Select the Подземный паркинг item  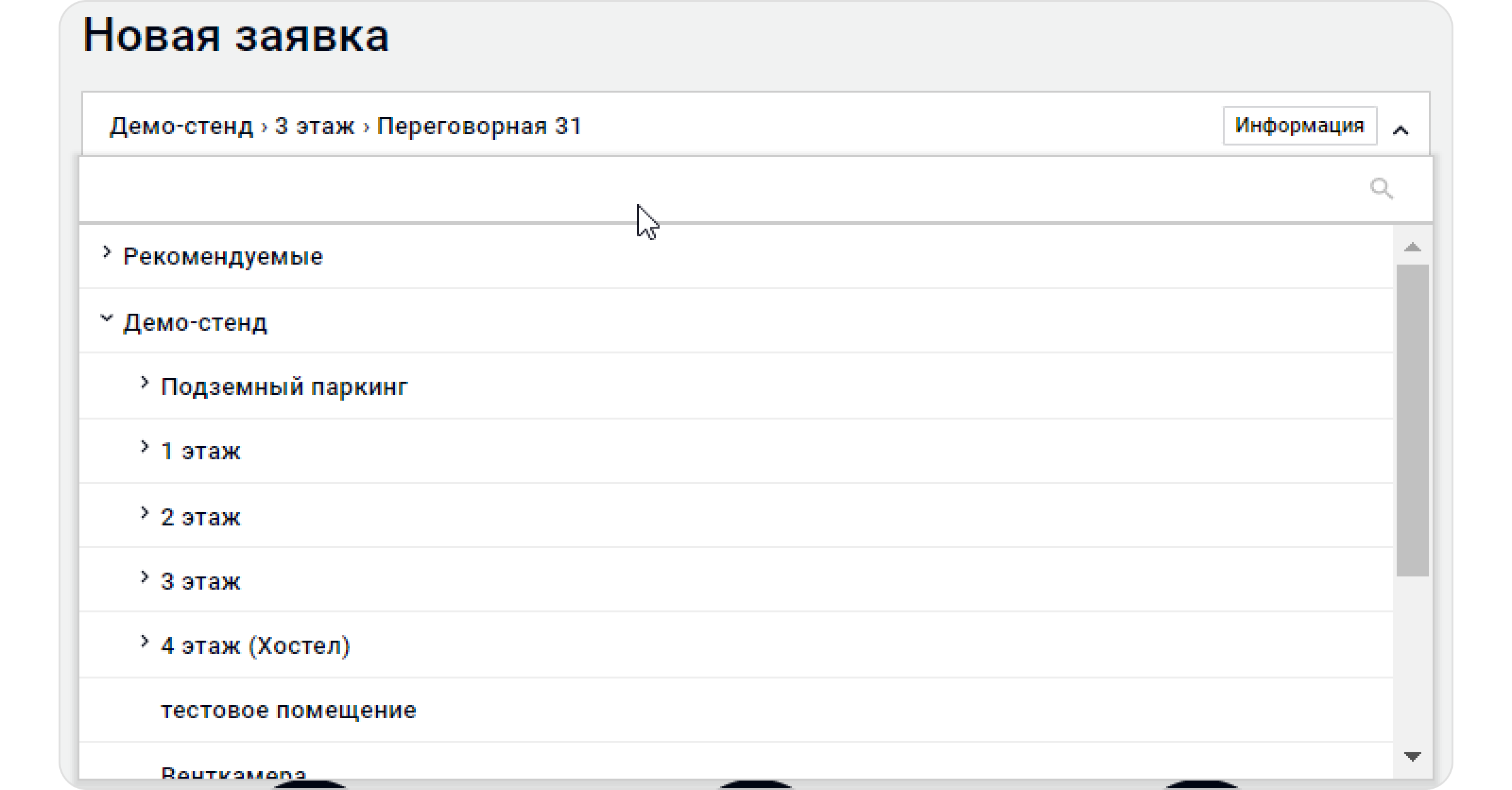(284, 387)
